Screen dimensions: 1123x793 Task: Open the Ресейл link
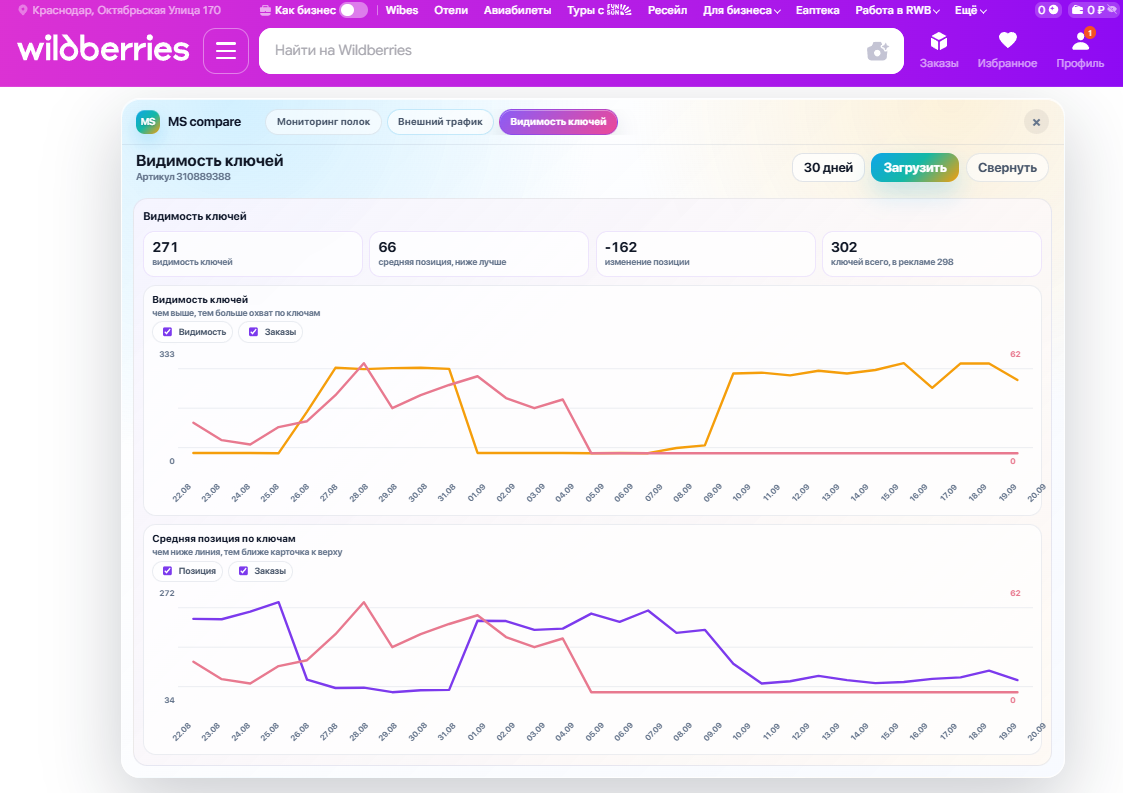tap(667, 10)
